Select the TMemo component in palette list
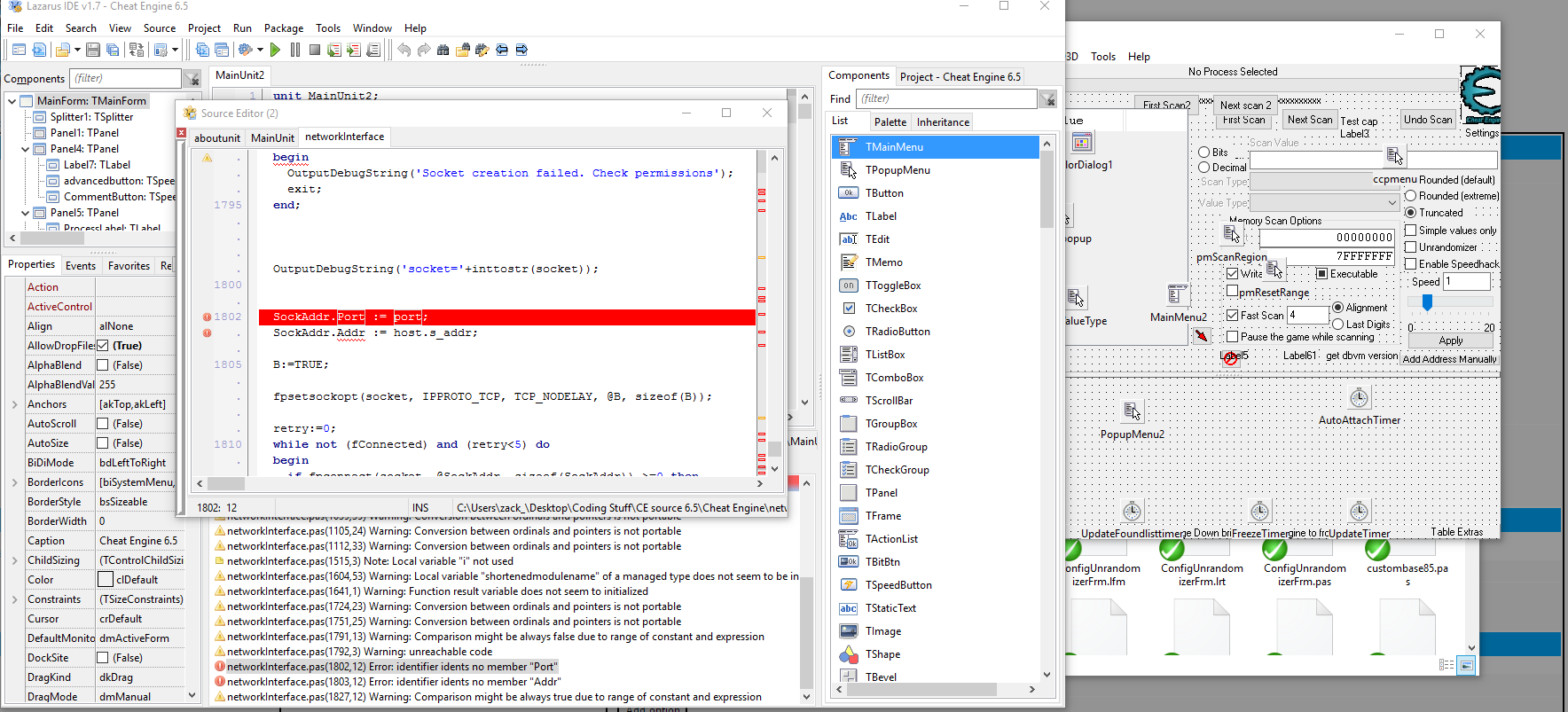 [883, 262]
